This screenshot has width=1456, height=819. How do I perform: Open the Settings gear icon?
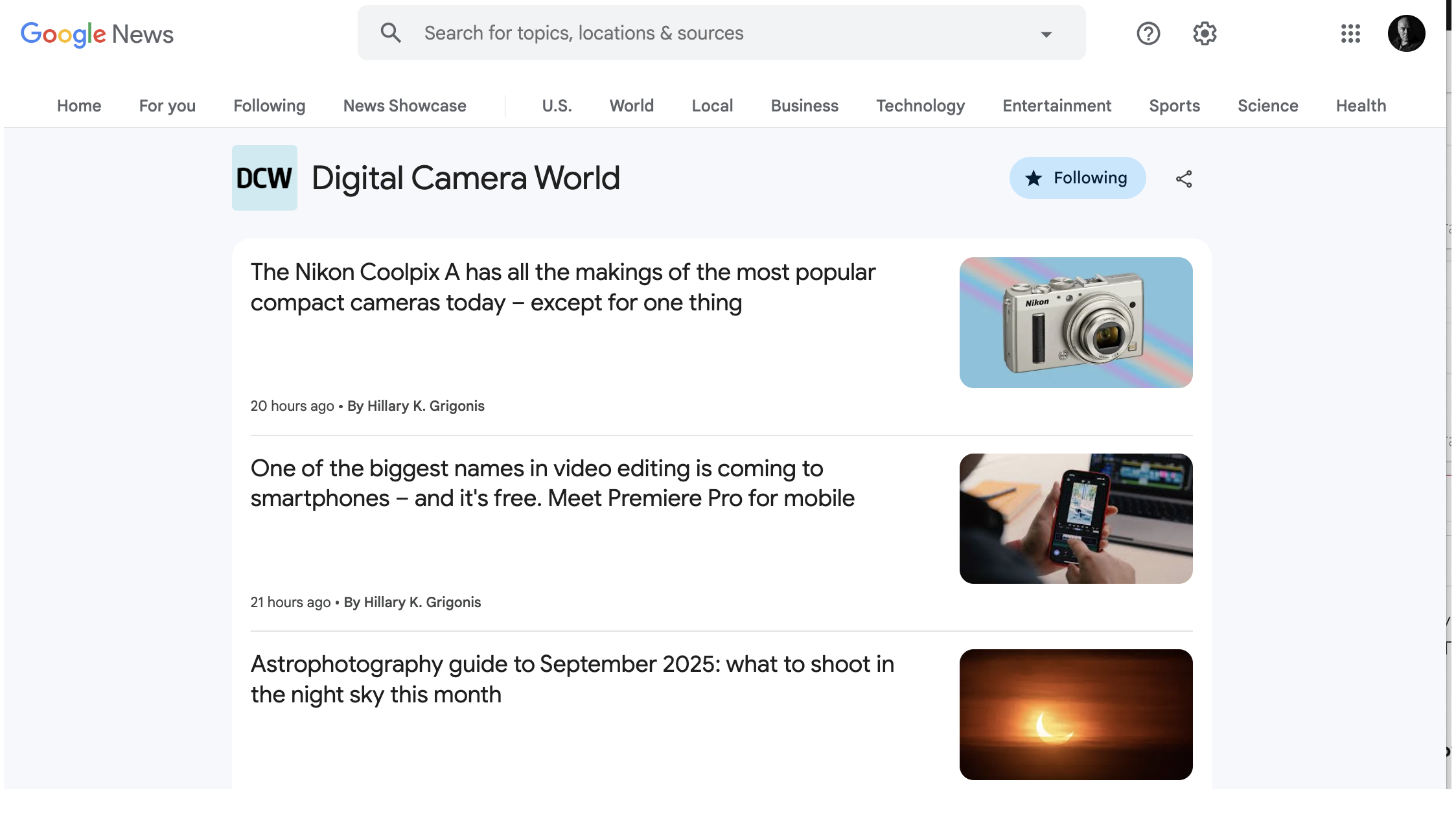(1205, 33)
